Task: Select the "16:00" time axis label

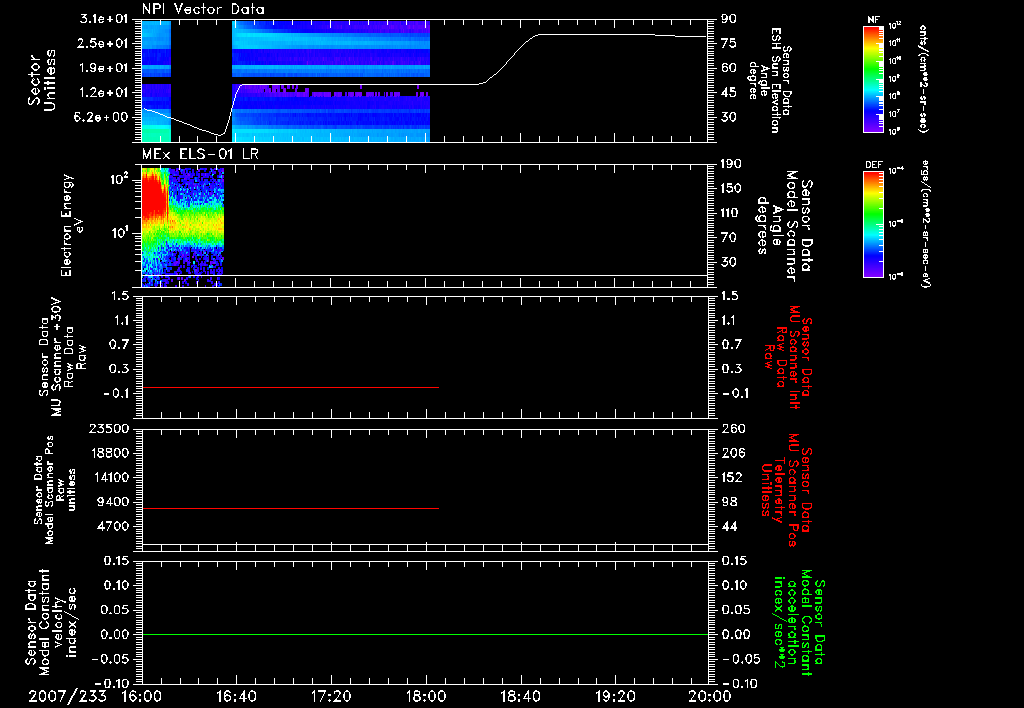Action: [142, 696]
